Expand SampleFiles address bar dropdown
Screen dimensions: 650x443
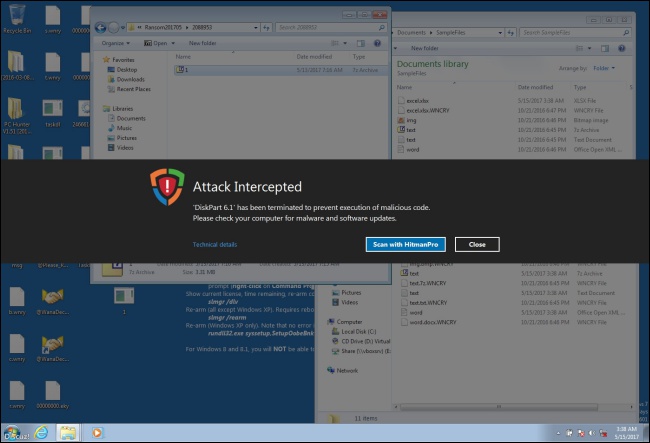(500, 32)
